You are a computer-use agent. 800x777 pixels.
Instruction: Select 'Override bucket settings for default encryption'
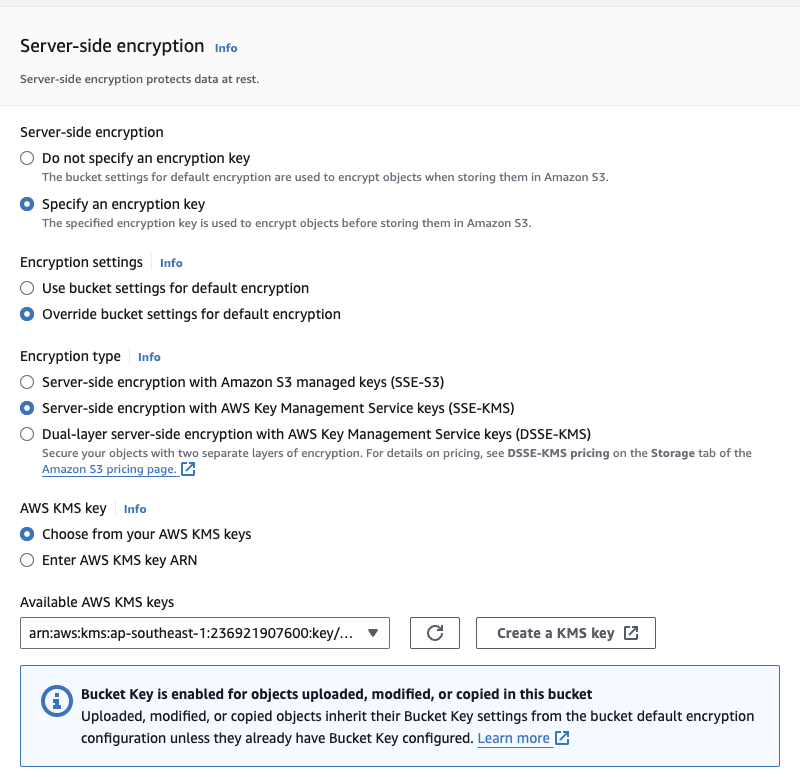click(x=27, y=314)
